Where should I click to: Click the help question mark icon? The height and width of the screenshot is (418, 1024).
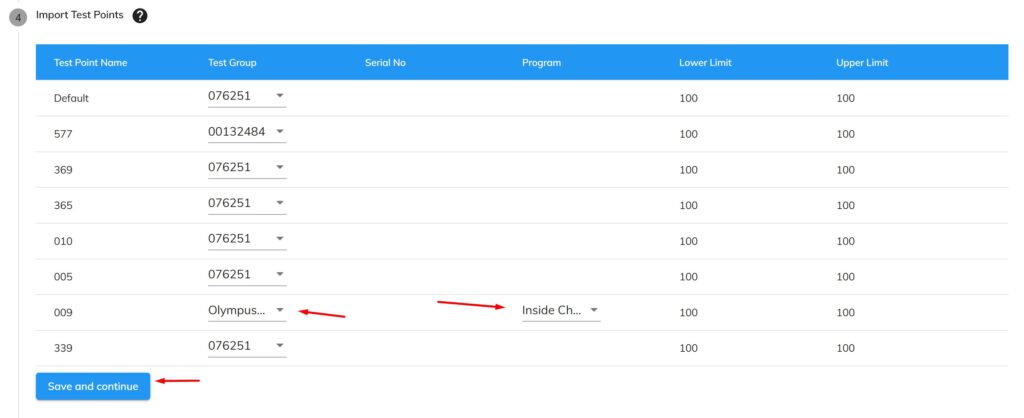click(x=140, y=16)
